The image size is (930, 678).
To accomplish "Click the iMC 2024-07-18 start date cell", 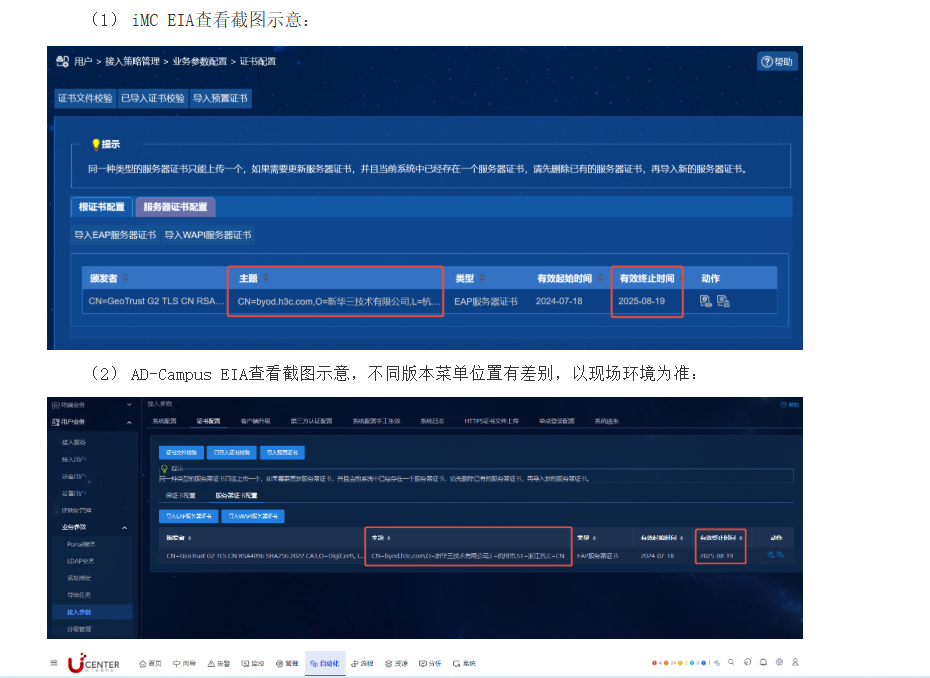I will pos(559,301).
